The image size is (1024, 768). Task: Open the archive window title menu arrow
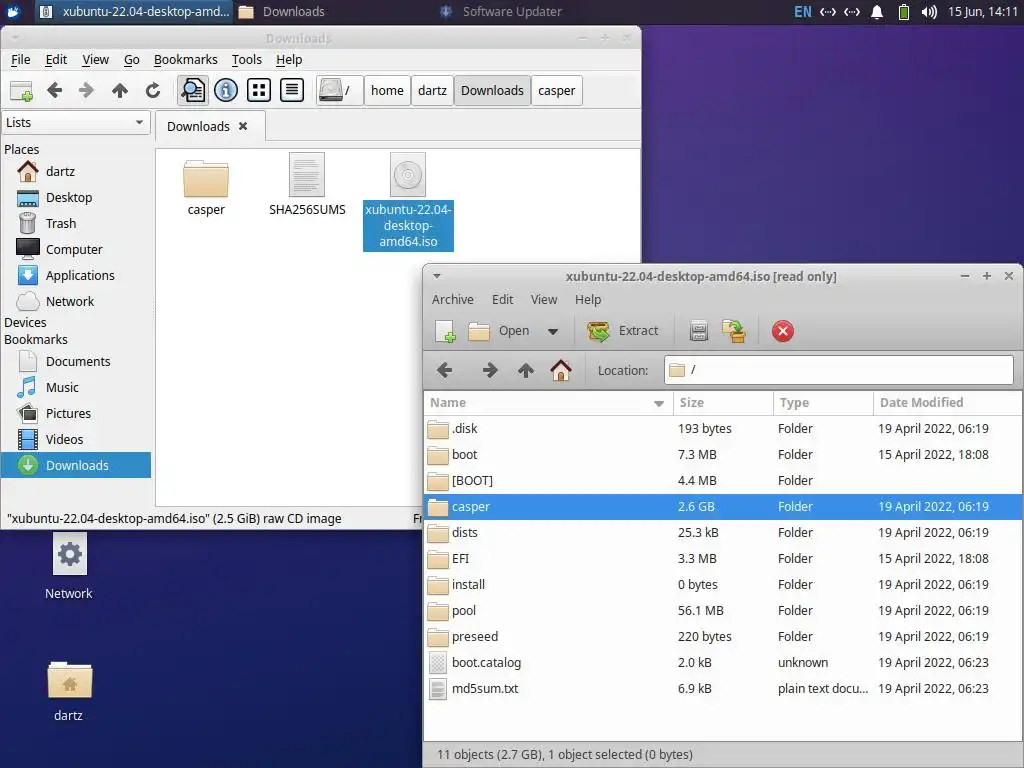(437, 276)
